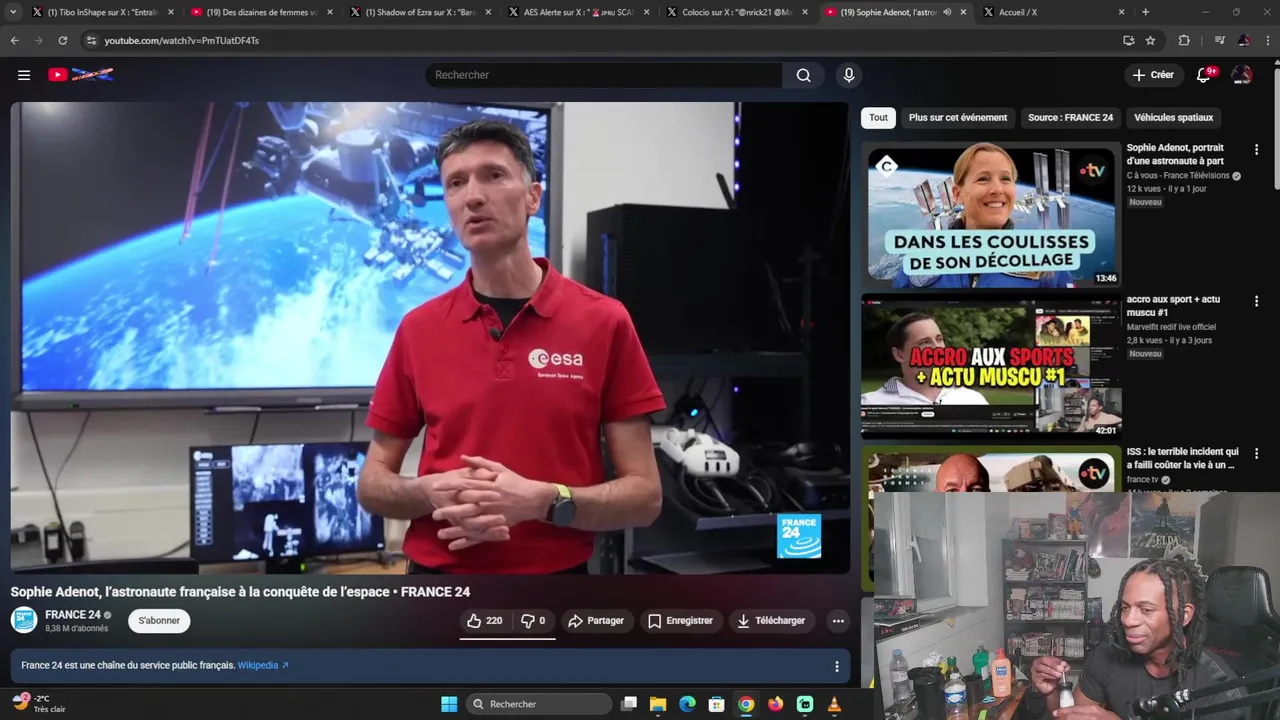The height and width of the screenshot is (720, 1280).
Task: Open the YouTube guide hamburger menu
Action: [24, 75]
